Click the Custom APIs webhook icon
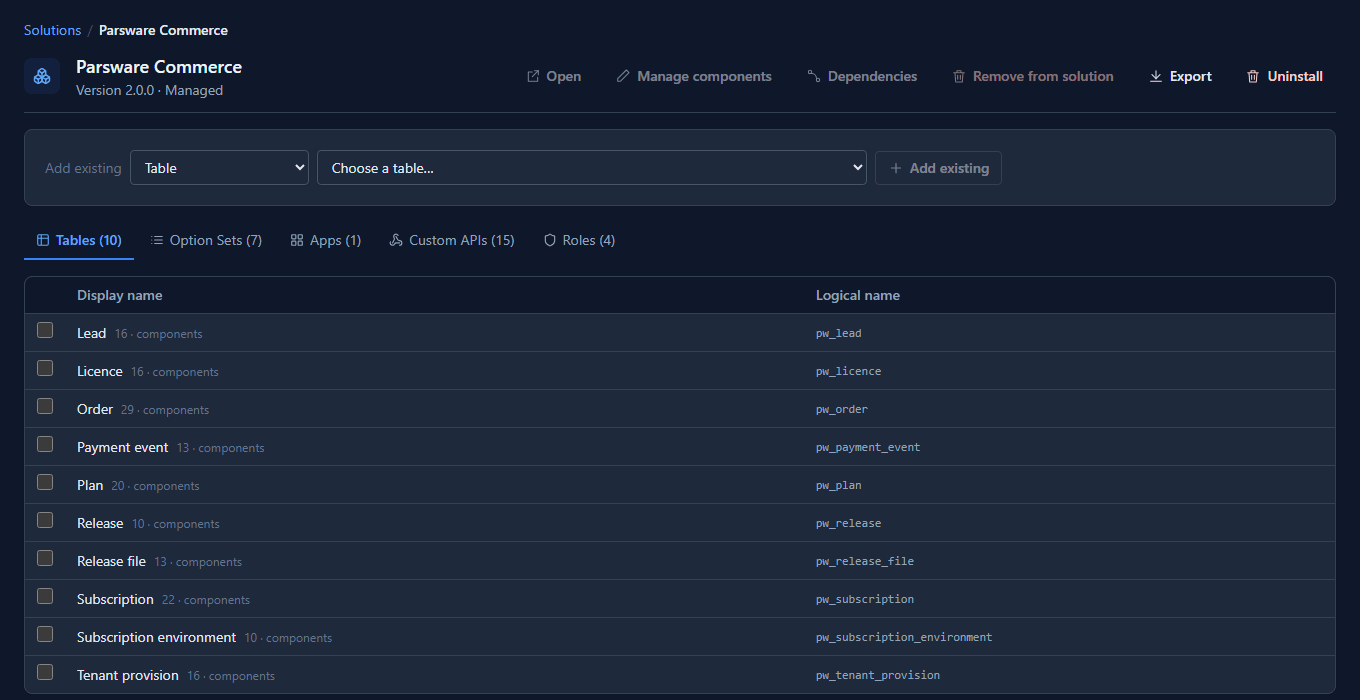The height and width of the screenshot is (700, 1360). point(396,240)
